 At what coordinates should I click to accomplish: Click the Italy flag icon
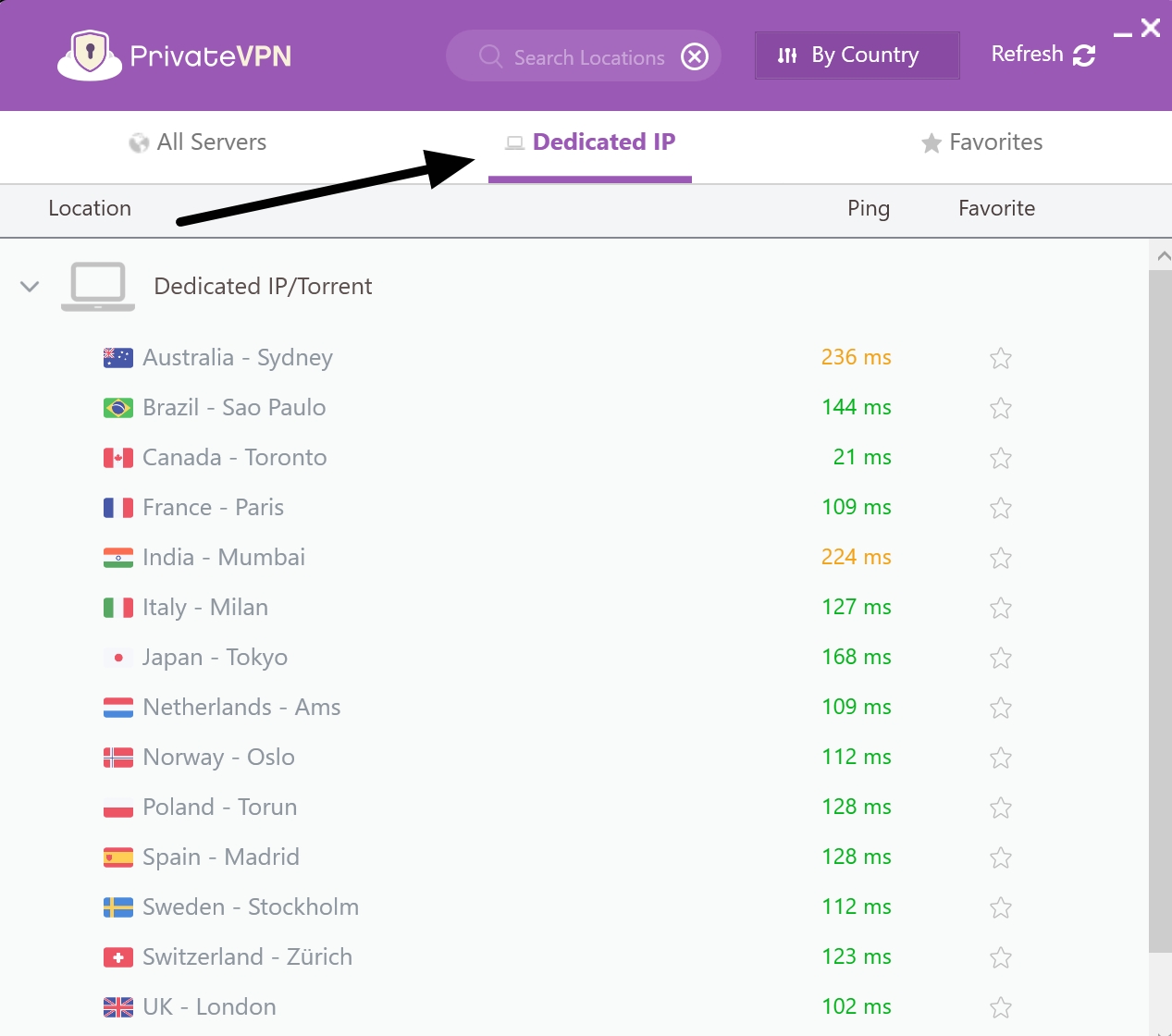tap(118, 608)
